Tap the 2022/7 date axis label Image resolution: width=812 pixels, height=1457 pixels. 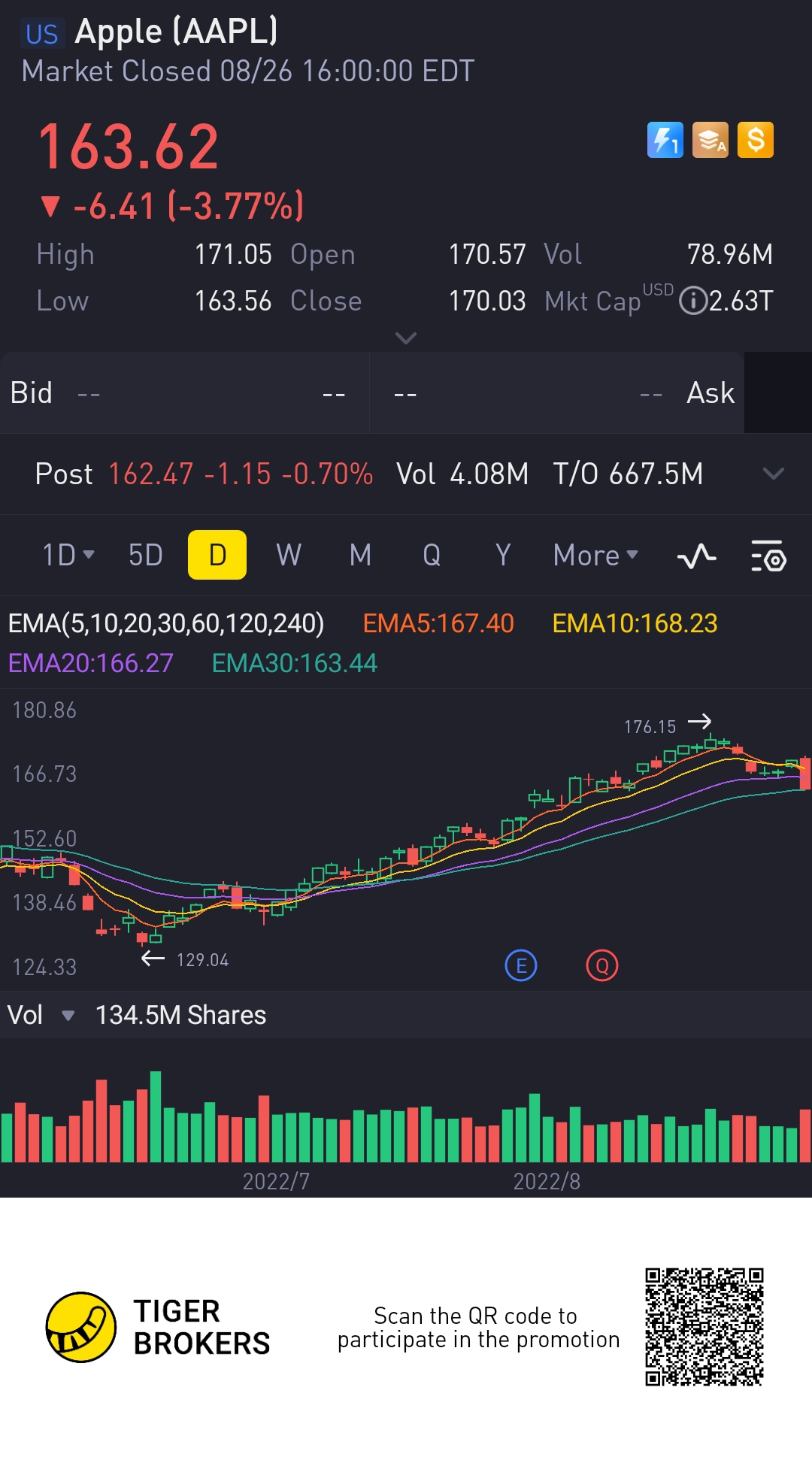276,1181
